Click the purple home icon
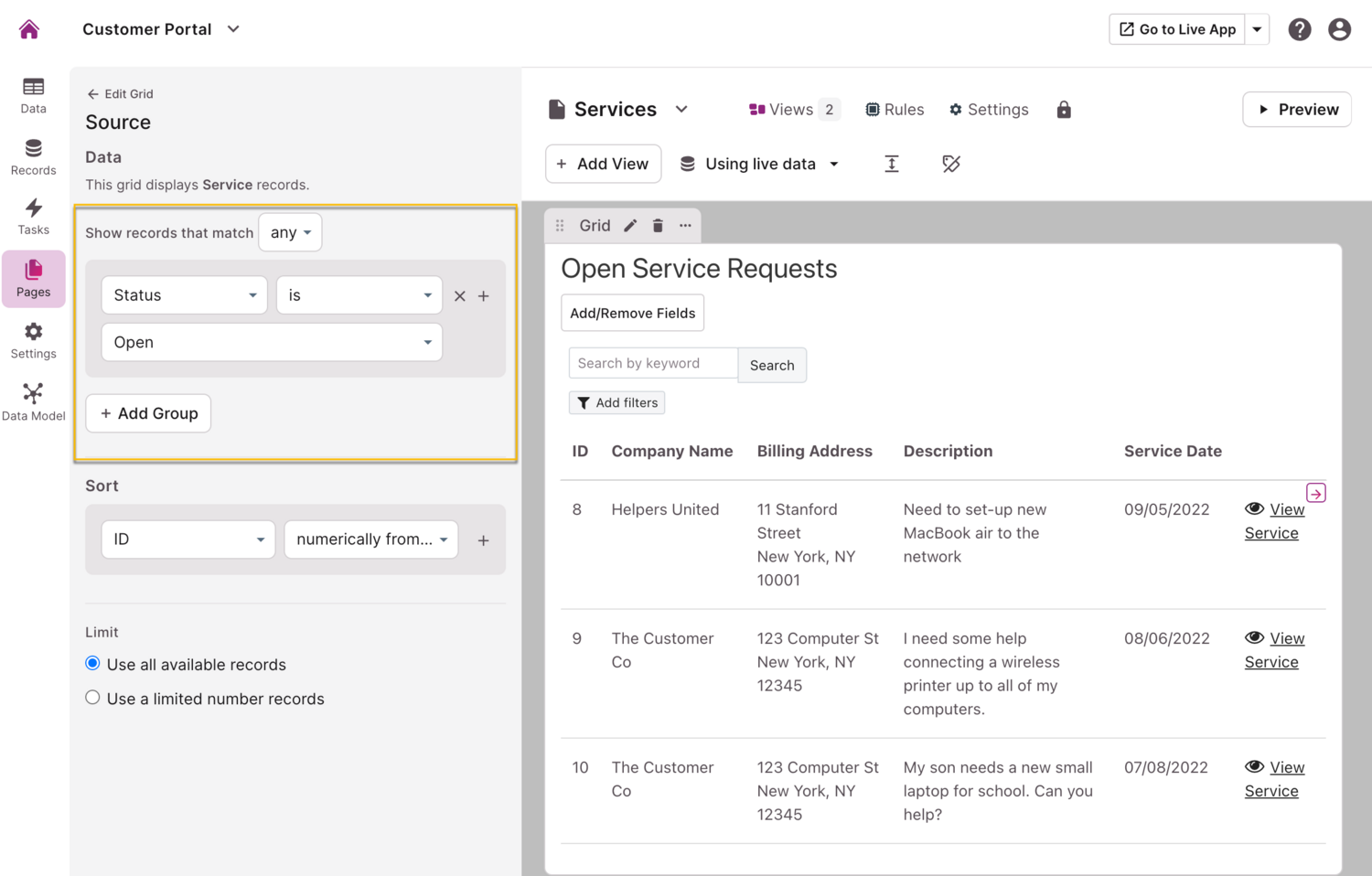The width and height of the screenshot is (1372, 876). 29,29
